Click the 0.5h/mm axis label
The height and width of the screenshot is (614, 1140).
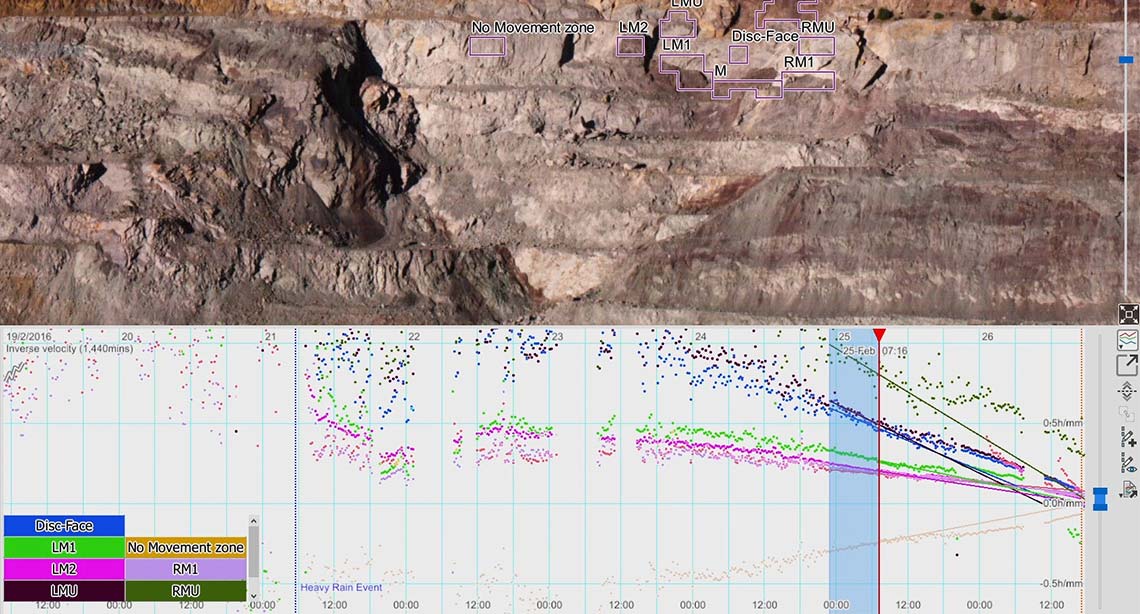click(x=1062, y=423)
